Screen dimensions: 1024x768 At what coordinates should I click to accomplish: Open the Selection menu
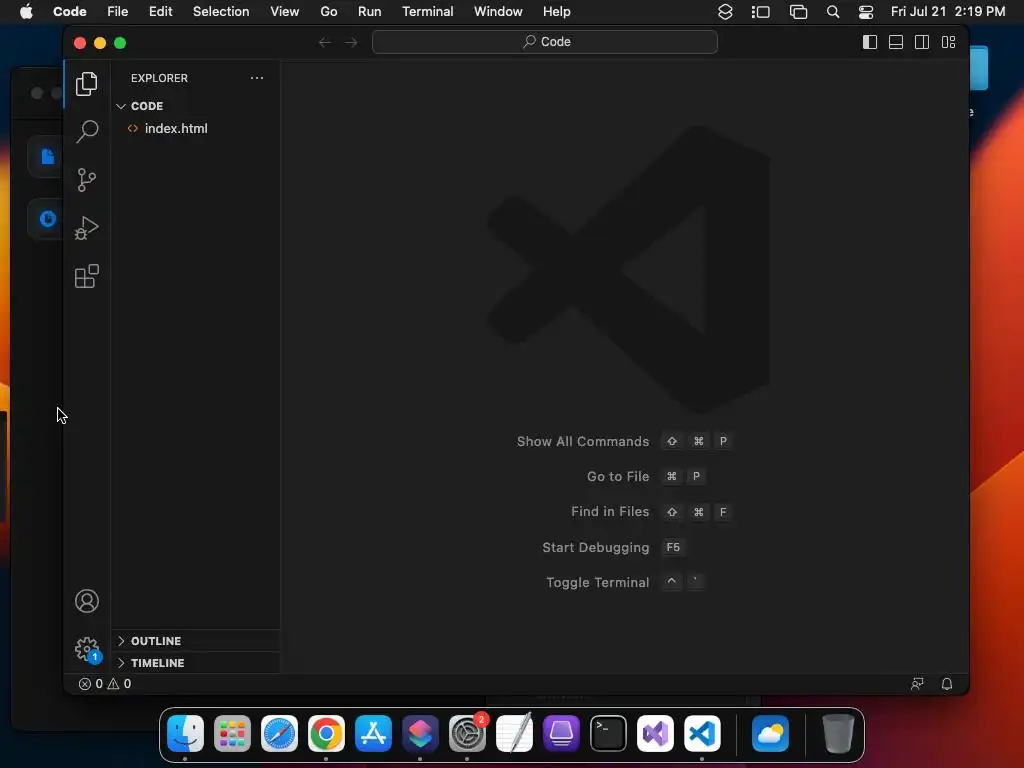(x=221, y=12)
